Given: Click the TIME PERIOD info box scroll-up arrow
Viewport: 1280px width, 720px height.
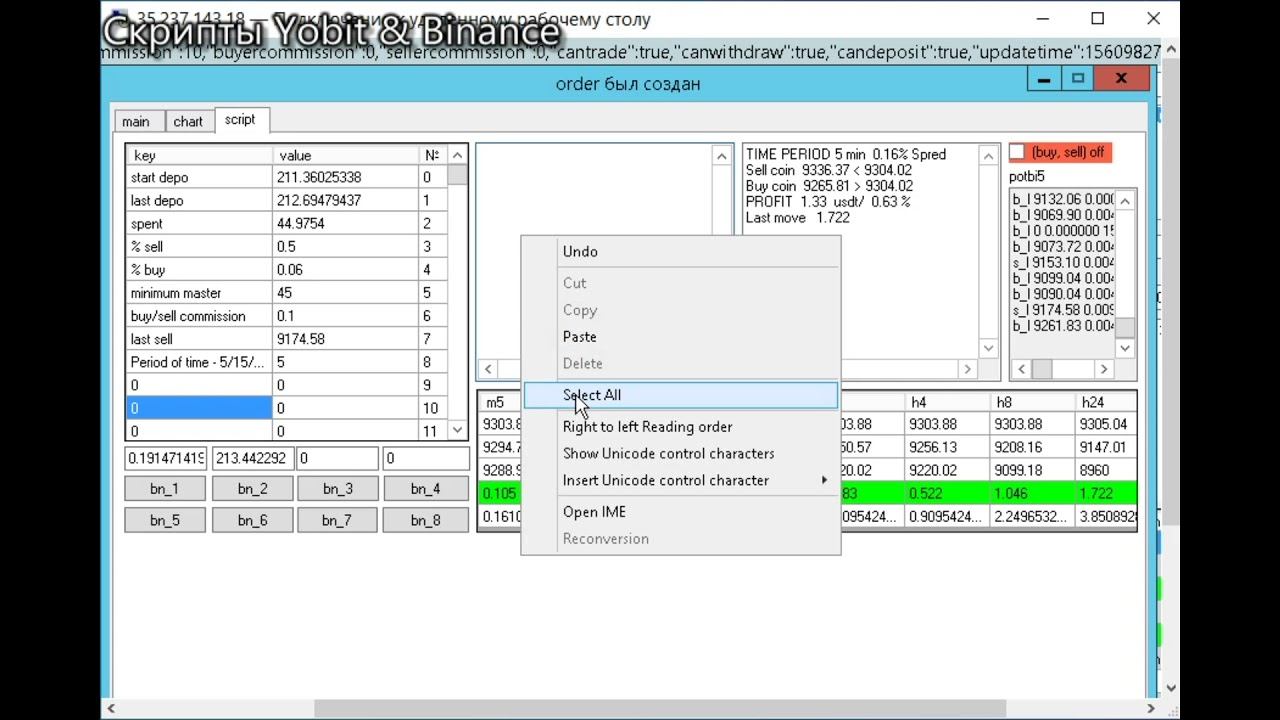Looking at the screenshot, I should tap(988, 155).
